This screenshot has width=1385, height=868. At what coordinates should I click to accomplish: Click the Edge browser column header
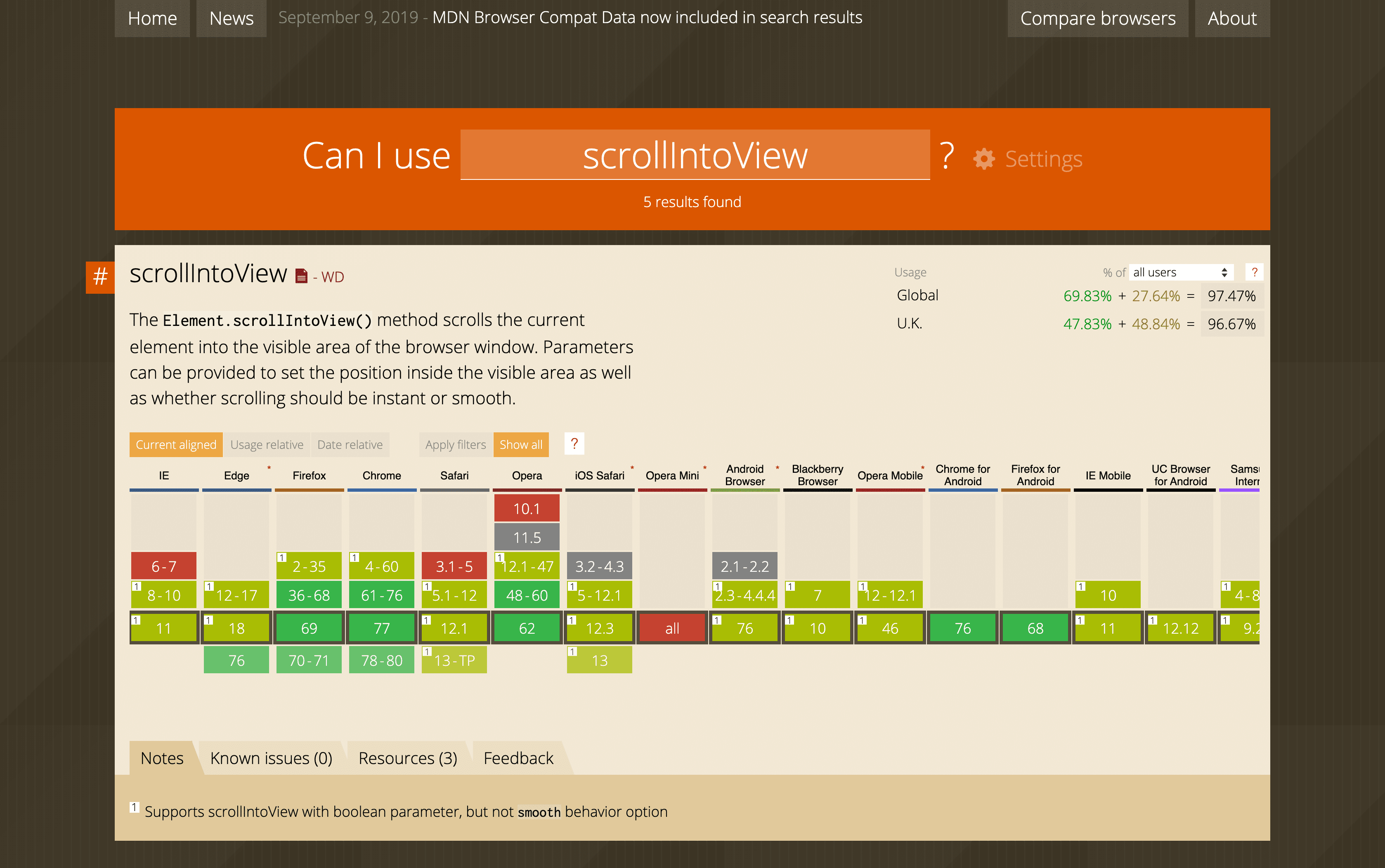236,475
